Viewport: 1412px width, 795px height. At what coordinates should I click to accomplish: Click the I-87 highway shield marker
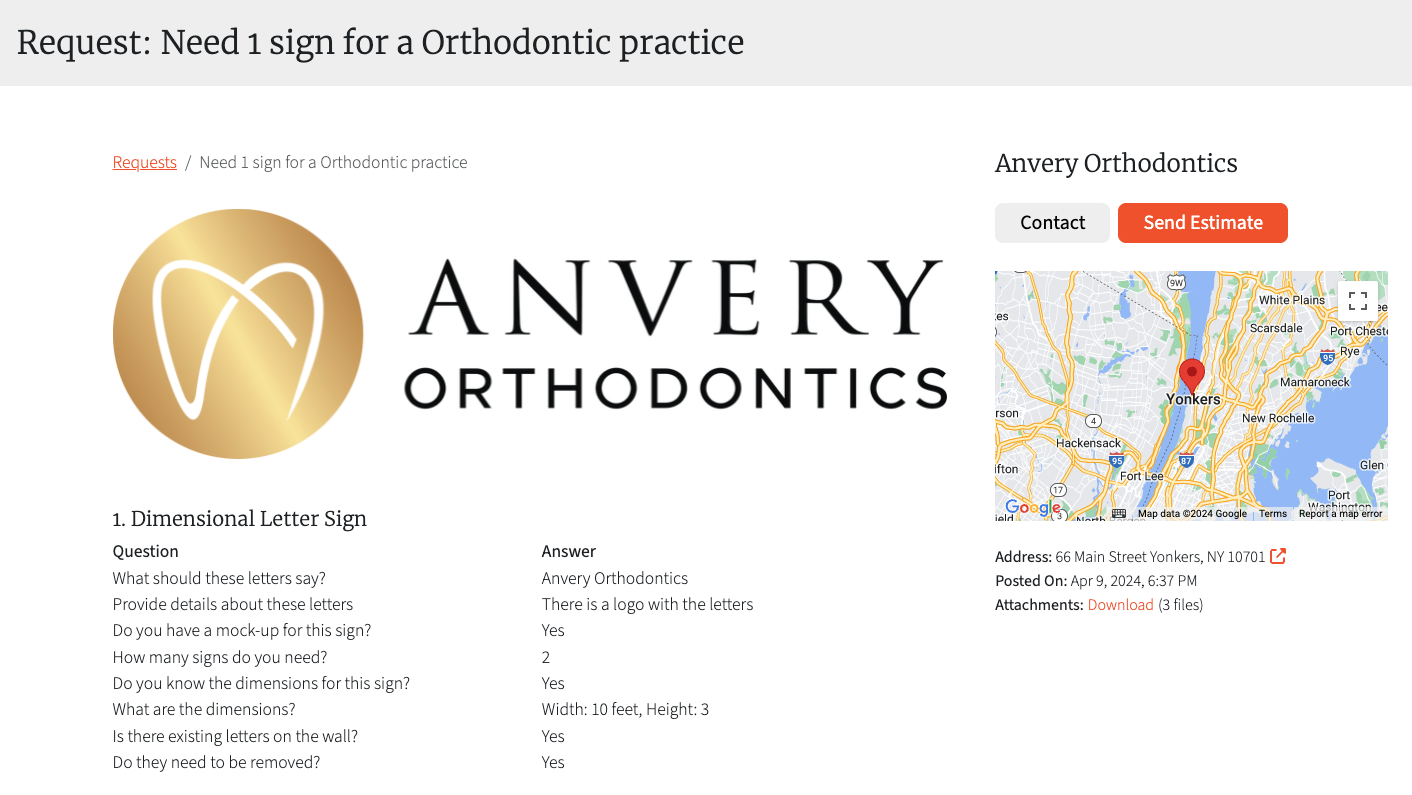click(x=1186, y=460)
